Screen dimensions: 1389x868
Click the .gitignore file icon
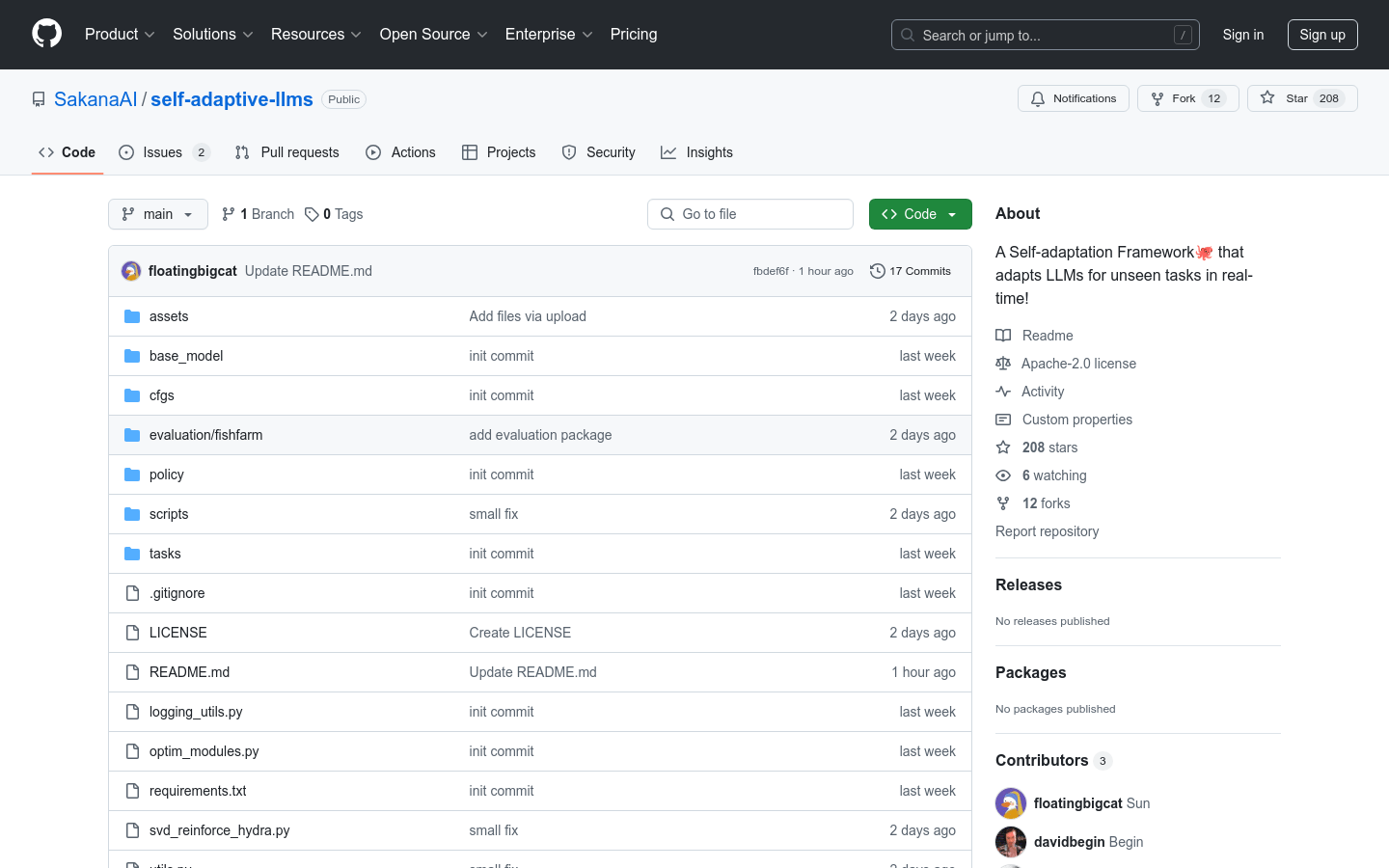tap(132, 593)
